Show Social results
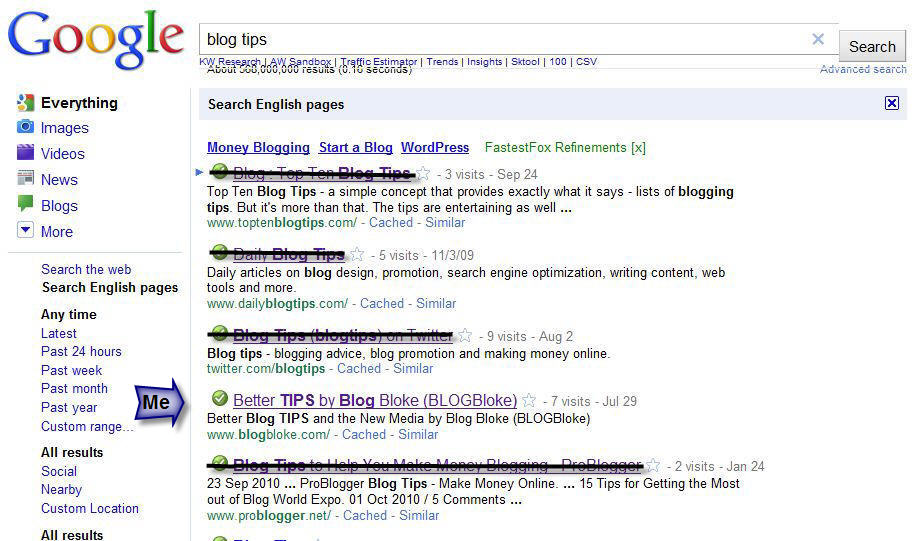Screen dimensions: 914x541 59,471
